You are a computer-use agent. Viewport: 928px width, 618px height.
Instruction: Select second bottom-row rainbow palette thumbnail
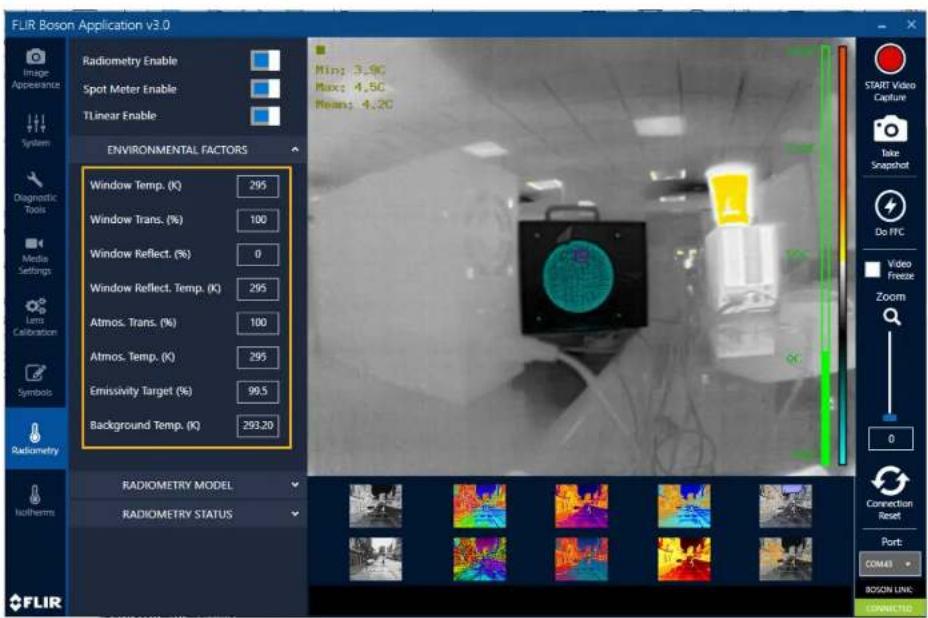point(479,559)
